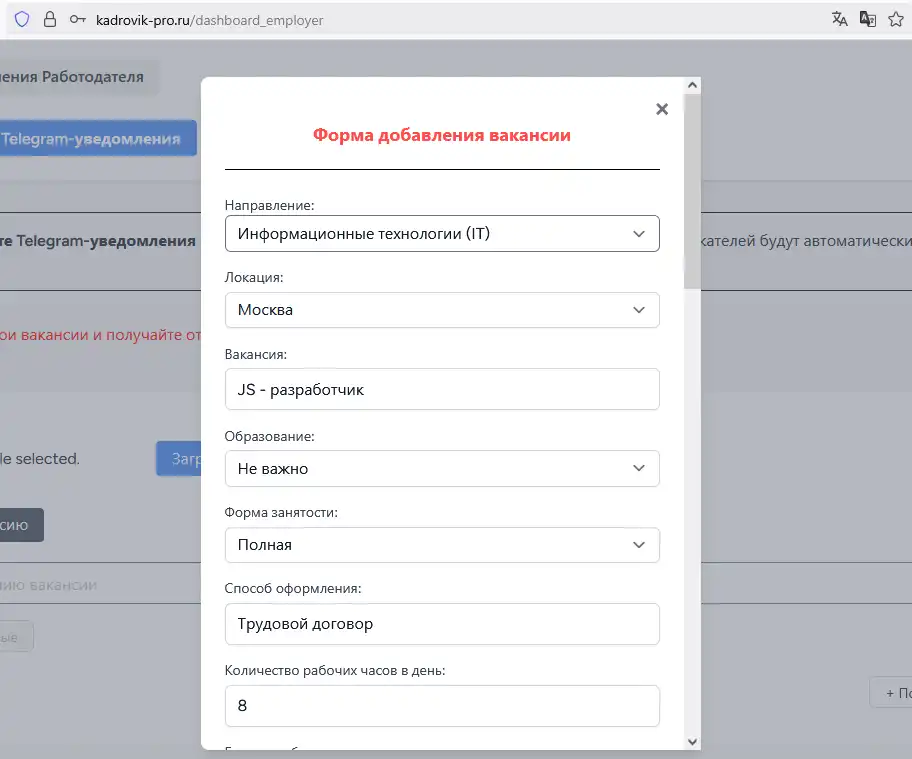912x759 pixels.
Task: Click the tracking protection shield icon
Action: (22, 20)
